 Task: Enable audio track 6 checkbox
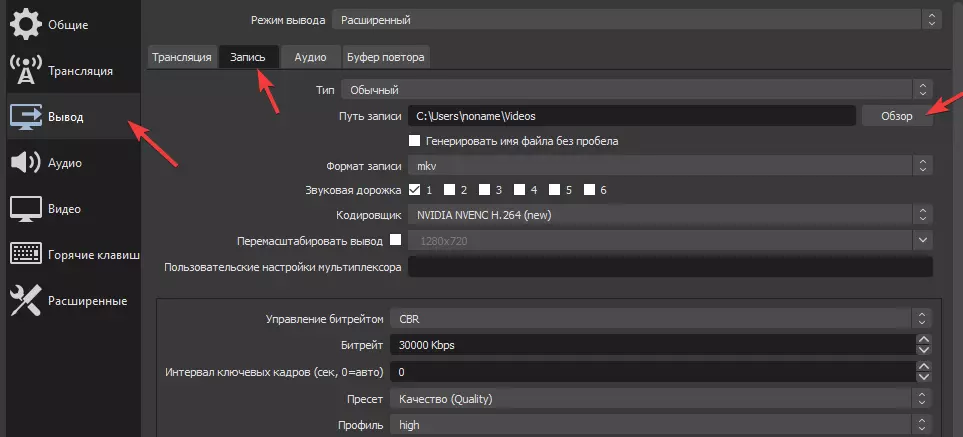590,190
